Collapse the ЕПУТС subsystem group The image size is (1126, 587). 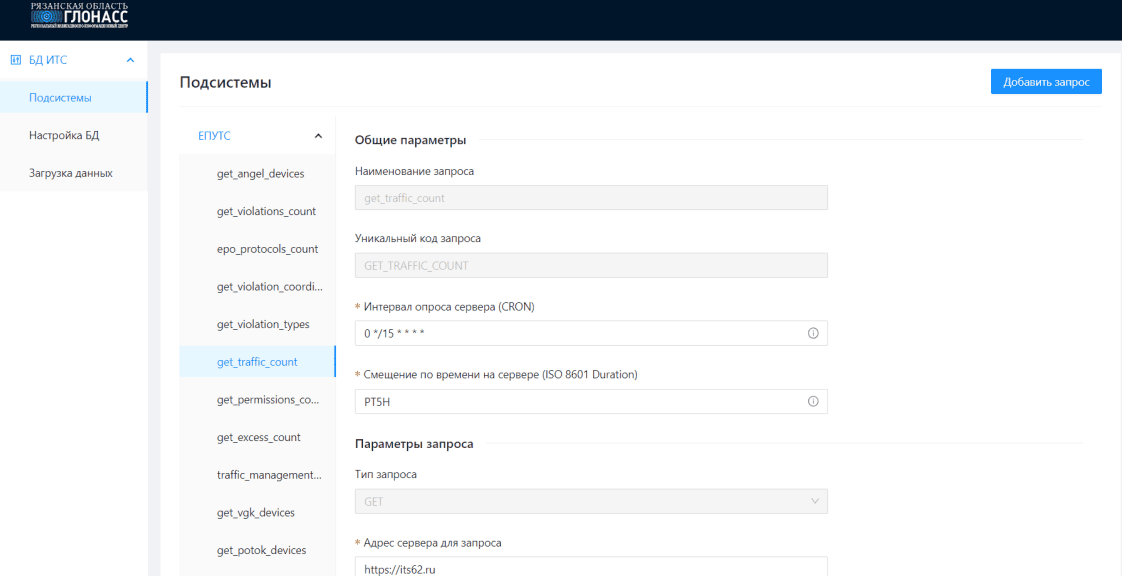[318, 136]
